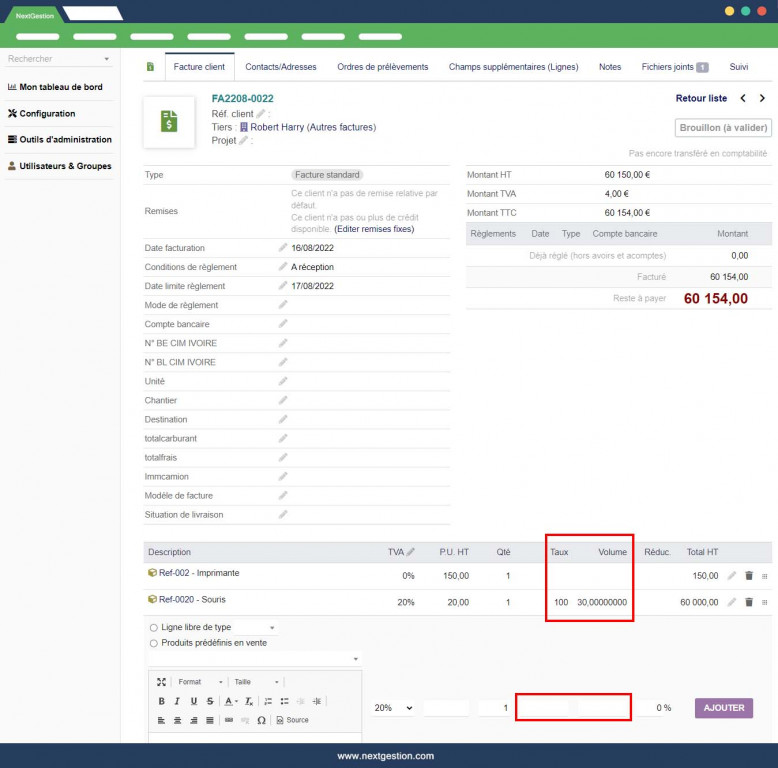Edit the Date facturation pencil
Image resolution: width=778 pixels, height=768 pixels.
click(283, 247)
